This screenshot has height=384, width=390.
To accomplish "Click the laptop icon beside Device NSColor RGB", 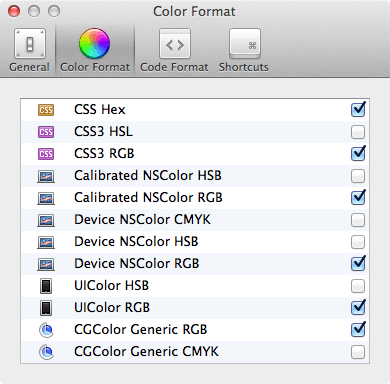I will [x=46, y=264].
